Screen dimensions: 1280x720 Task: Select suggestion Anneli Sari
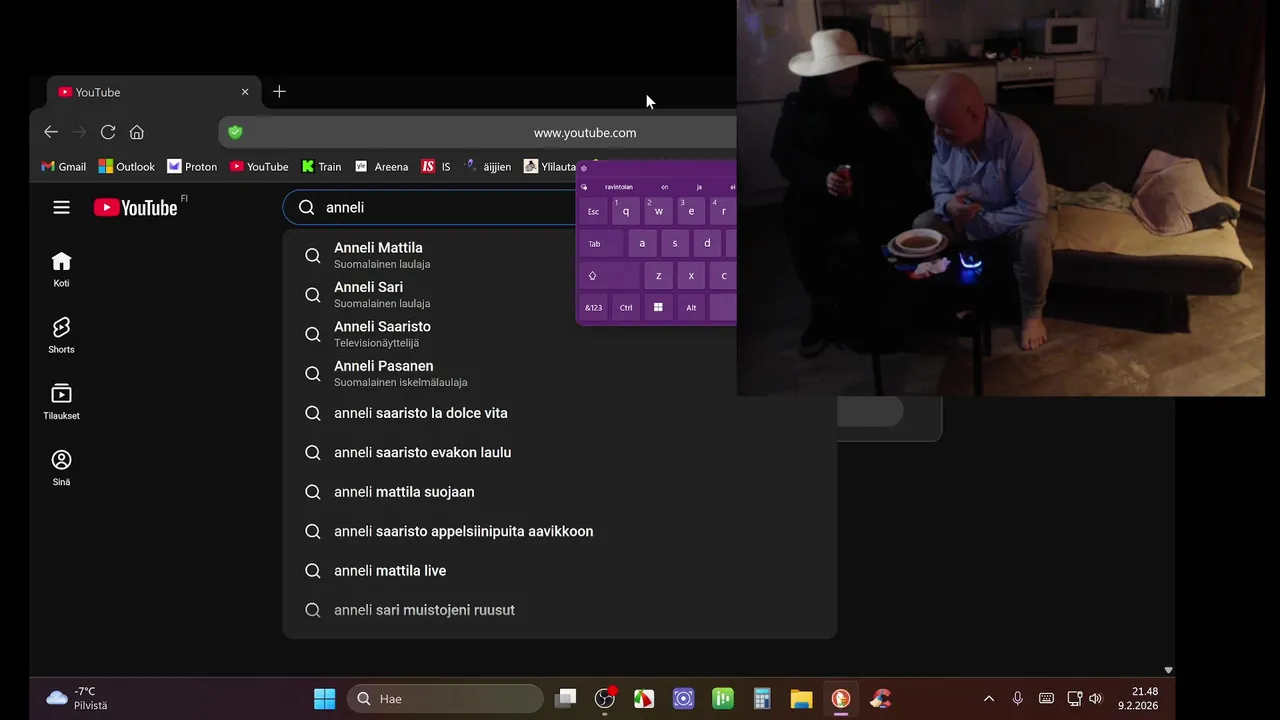[559, 294]
